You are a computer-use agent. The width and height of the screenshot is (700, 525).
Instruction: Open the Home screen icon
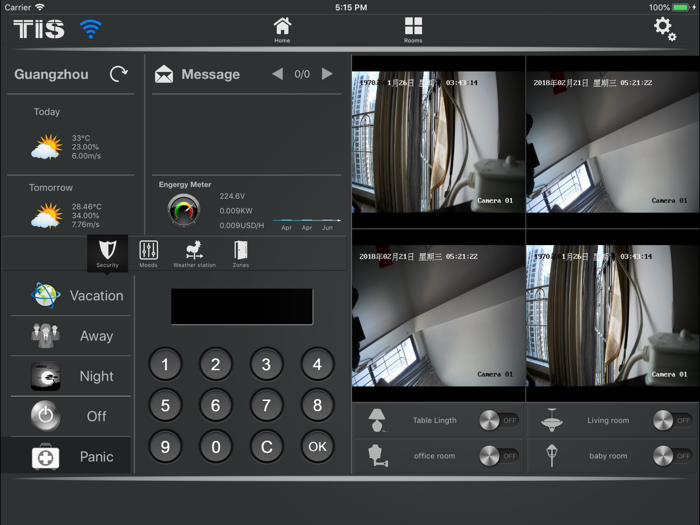282,29
